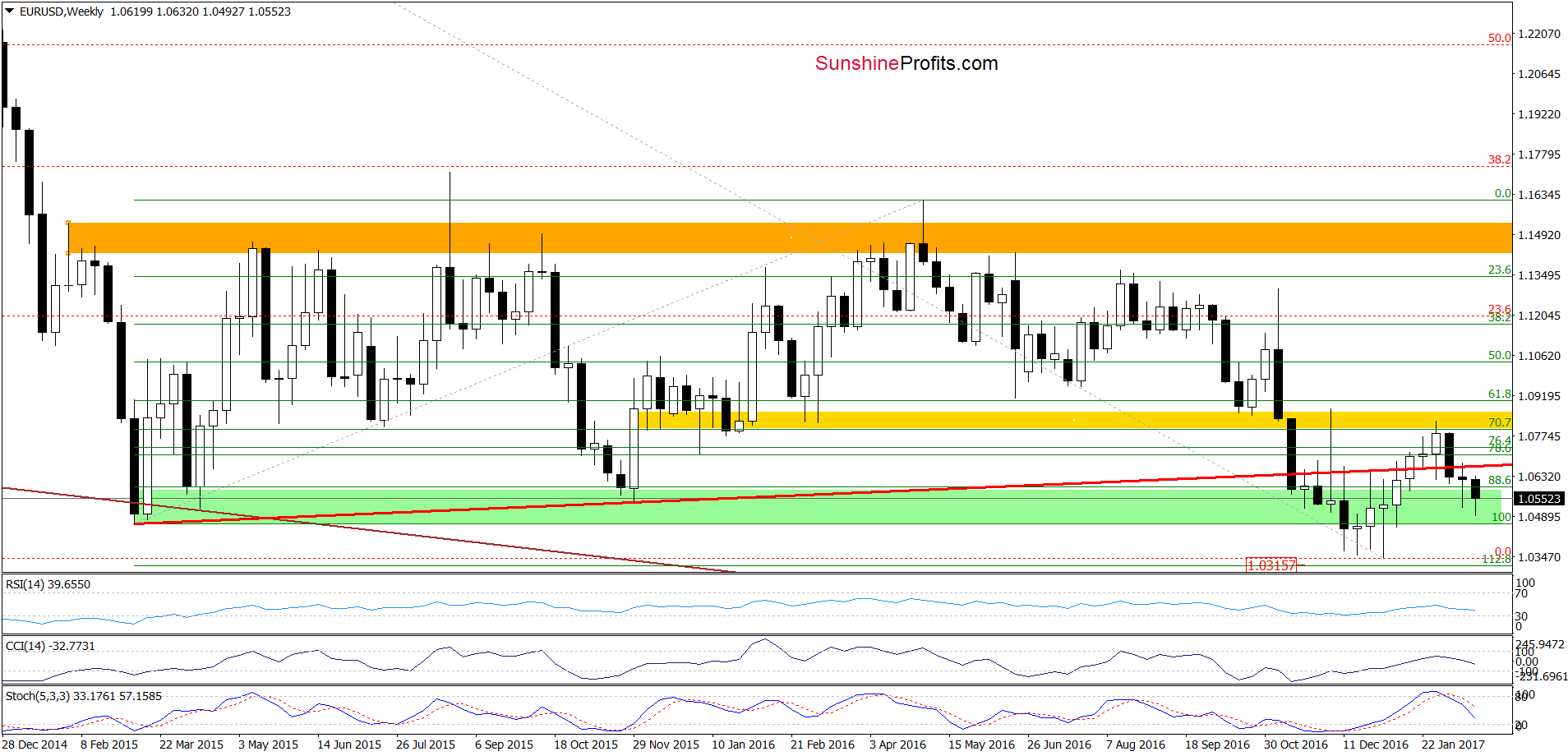Select the 1.09195 price axis label
1568x756 pixels.
pos(1539,396)
